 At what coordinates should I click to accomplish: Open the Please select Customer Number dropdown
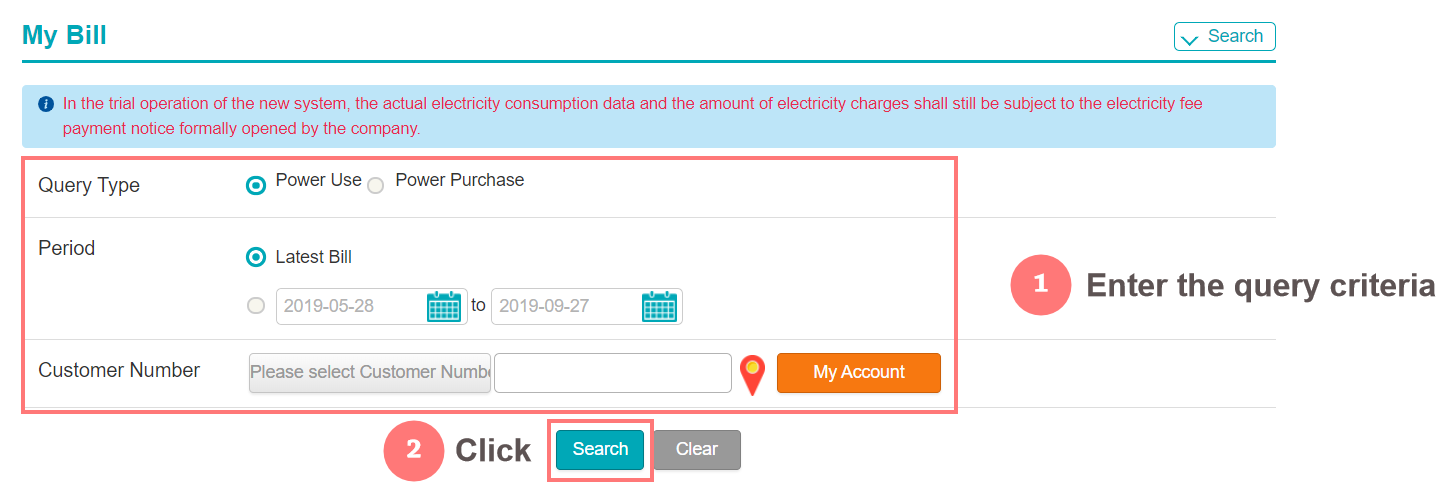click(x=370, y=372)
